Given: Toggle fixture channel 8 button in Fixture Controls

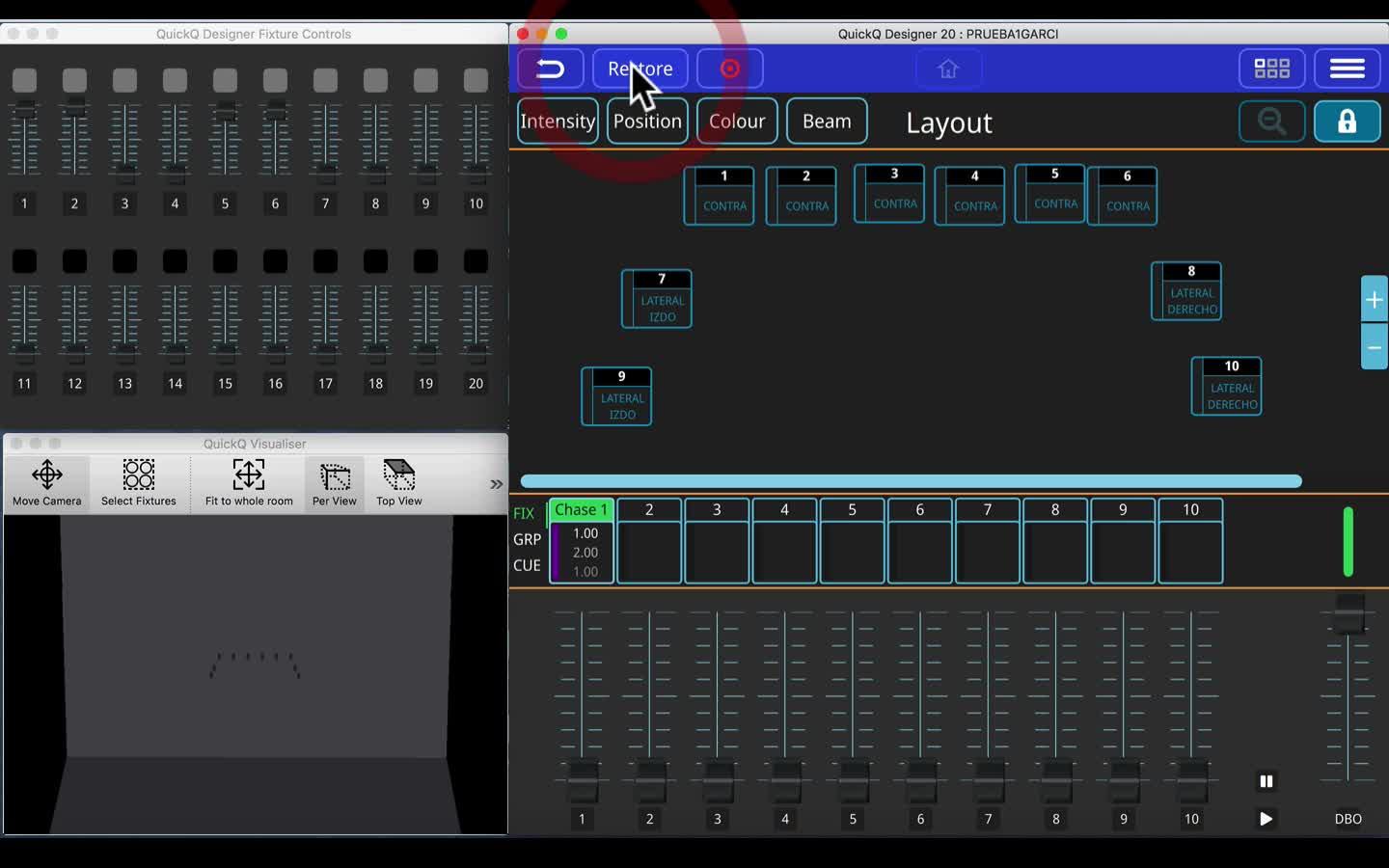Looking at the screenshot, I should click(375, 80).
